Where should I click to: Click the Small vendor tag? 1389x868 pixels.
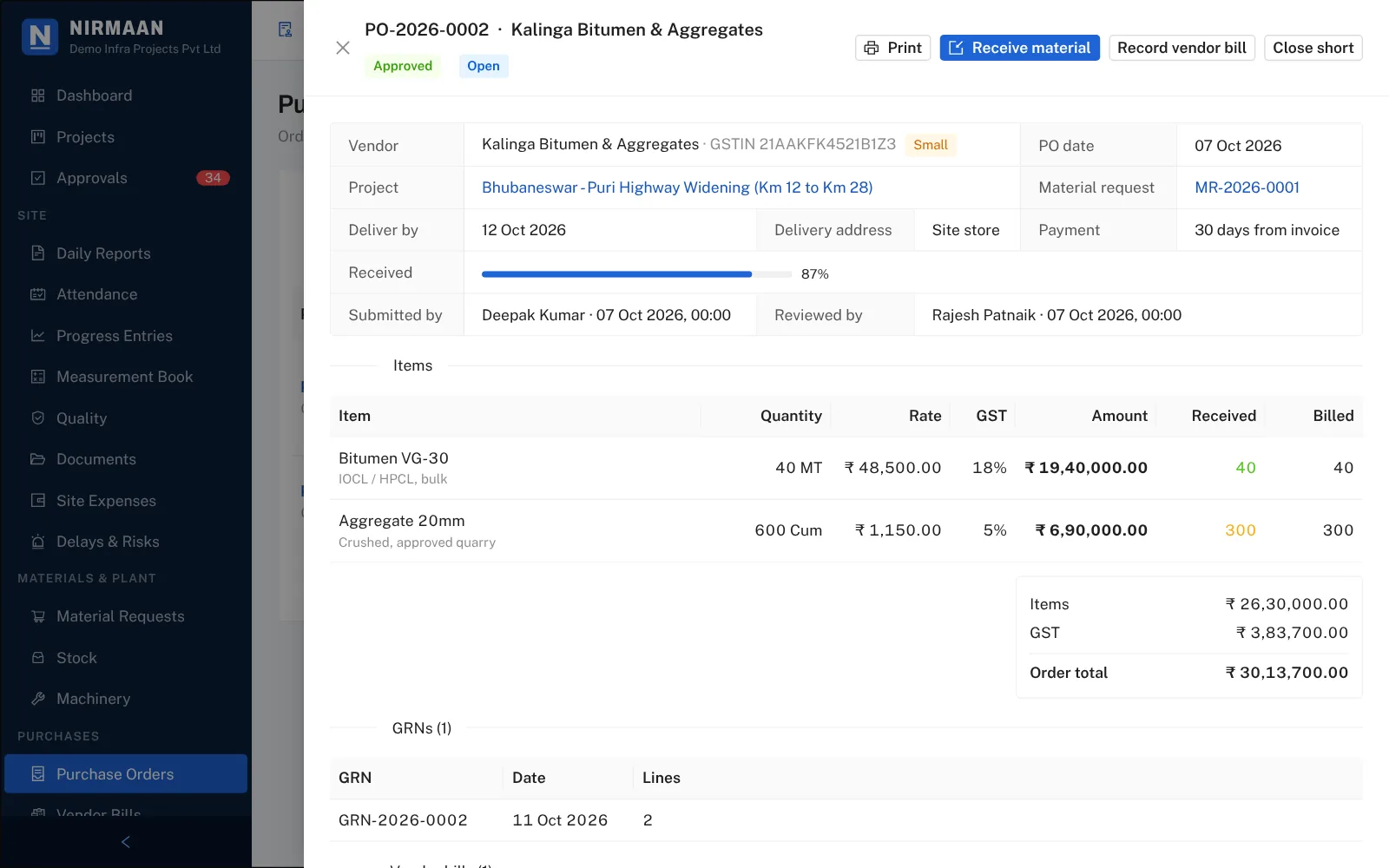point(931,145)
